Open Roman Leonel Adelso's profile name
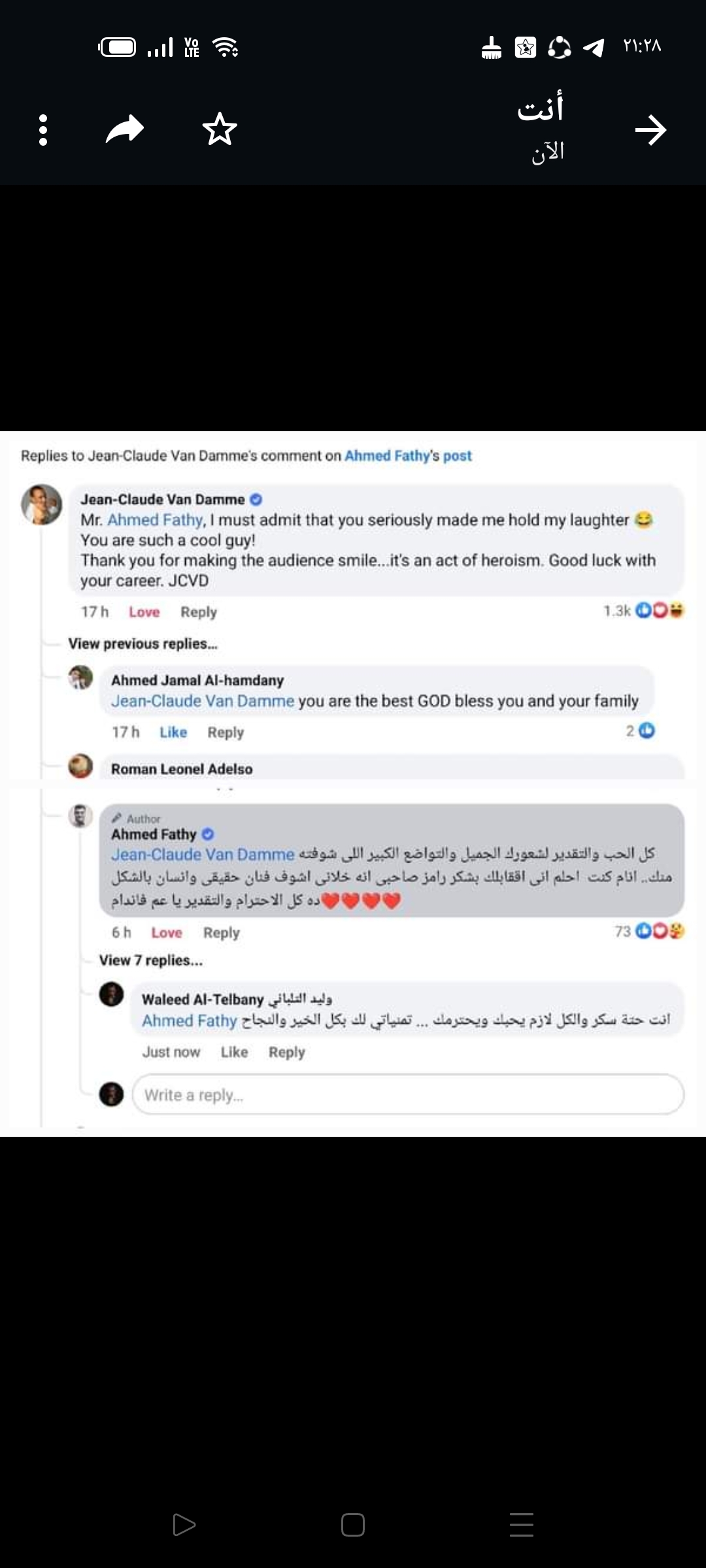The height and width of the screenshot is (1568, 706). tap(182, 769)
